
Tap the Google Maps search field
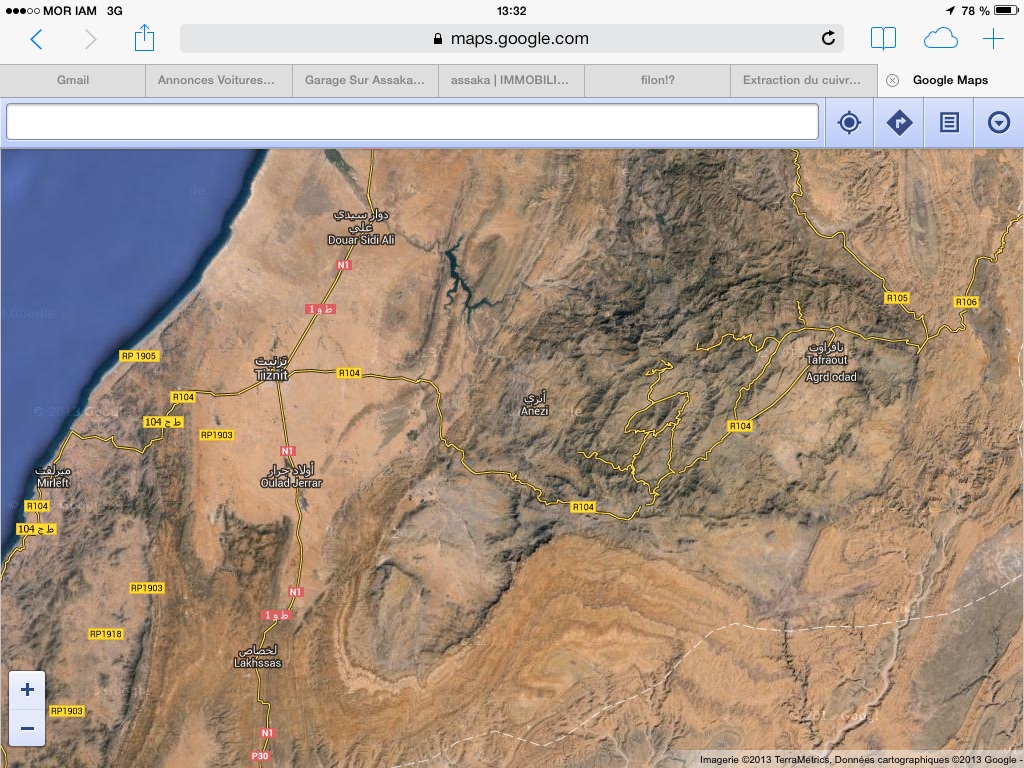tap(412, 122)
